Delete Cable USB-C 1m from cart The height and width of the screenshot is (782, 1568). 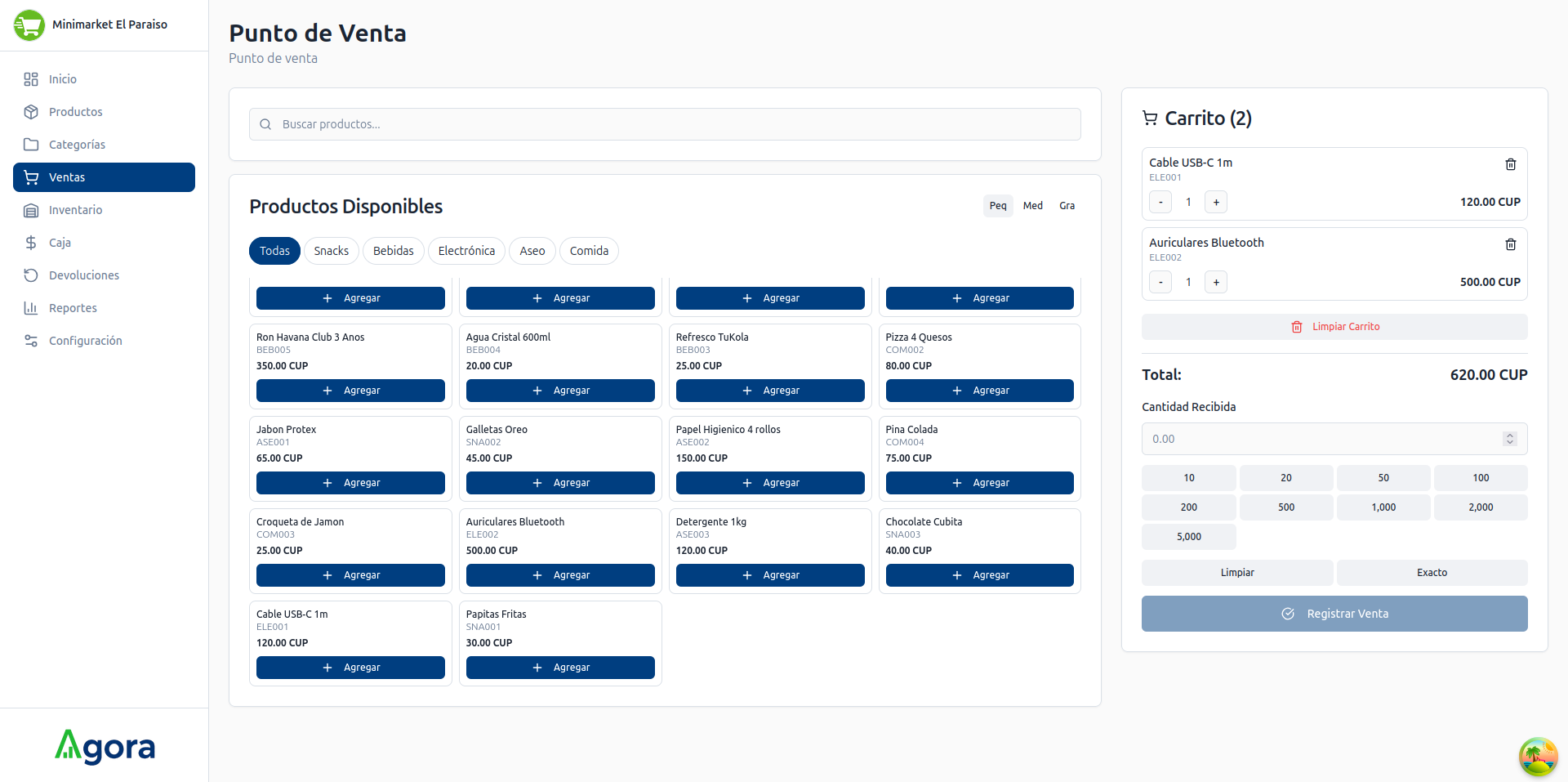coord(1510,164)
